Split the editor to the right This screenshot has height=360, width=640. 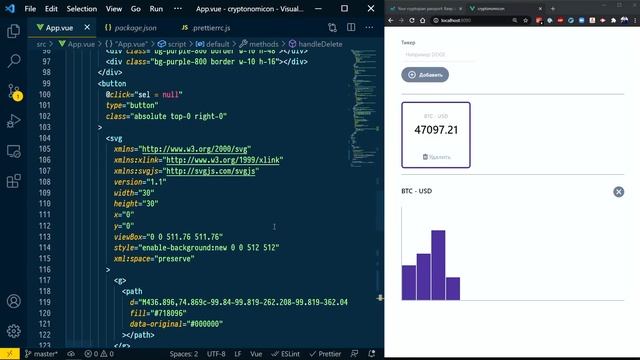(x=351, y=27)
